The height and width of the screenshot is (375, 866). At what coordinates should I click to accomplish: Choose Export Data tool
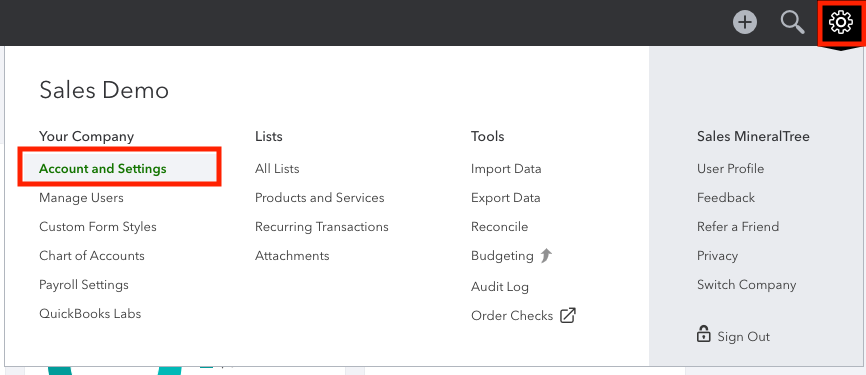coord(506,198)
